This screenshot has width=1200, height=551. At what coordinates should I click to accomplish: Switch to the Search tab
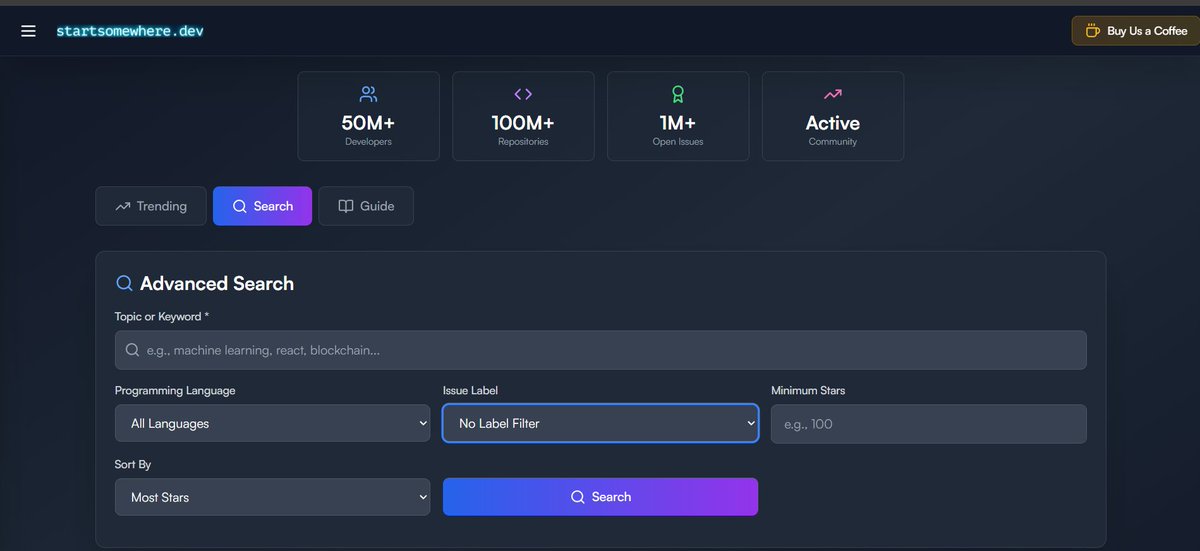click(x=262, y=206)
